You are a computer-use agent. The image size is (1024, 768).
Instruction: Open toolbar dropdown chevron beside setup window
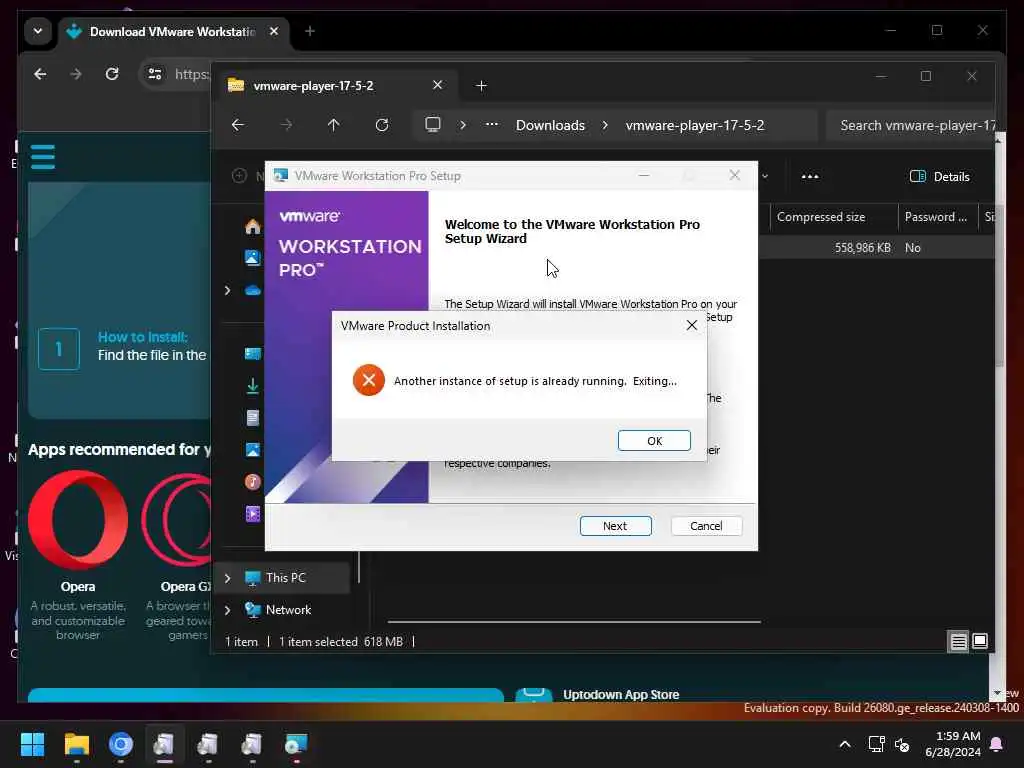coord(765,176)
